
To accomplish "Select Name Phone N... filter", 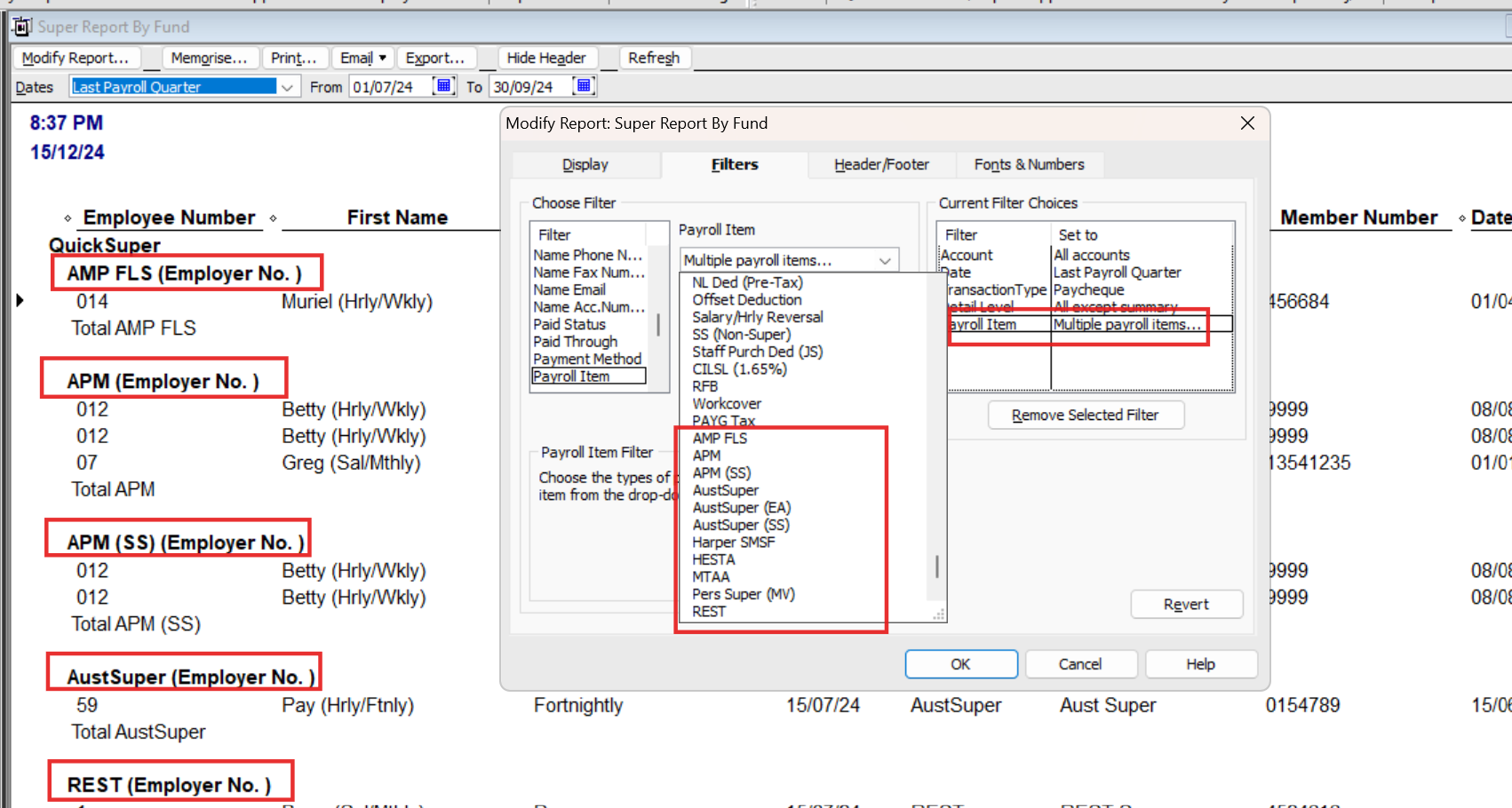I will point(587,255).
